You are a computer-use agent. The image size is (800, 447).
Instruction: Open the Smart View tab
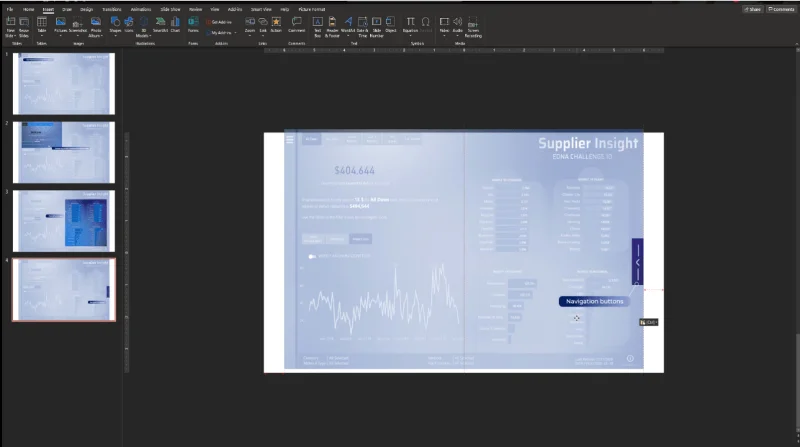(261, 9)
